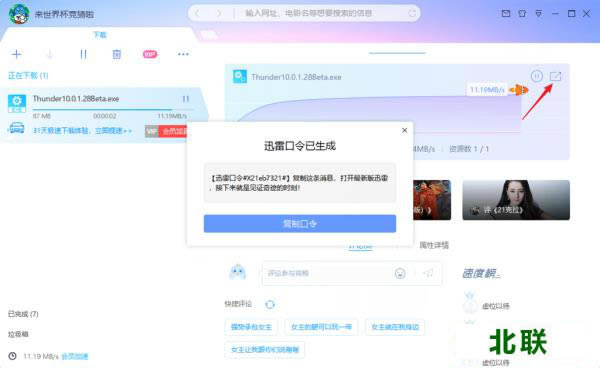Refresh the 快捷评论 suggestions
Screen dimensions: 600x368
(x=270, y=304)
